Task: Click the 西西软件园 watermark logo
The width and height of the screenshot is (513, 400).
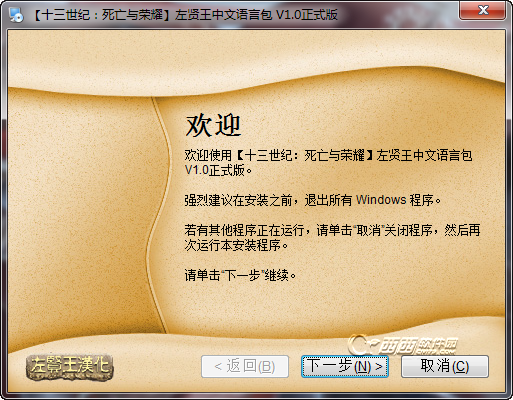Action: 403,345
